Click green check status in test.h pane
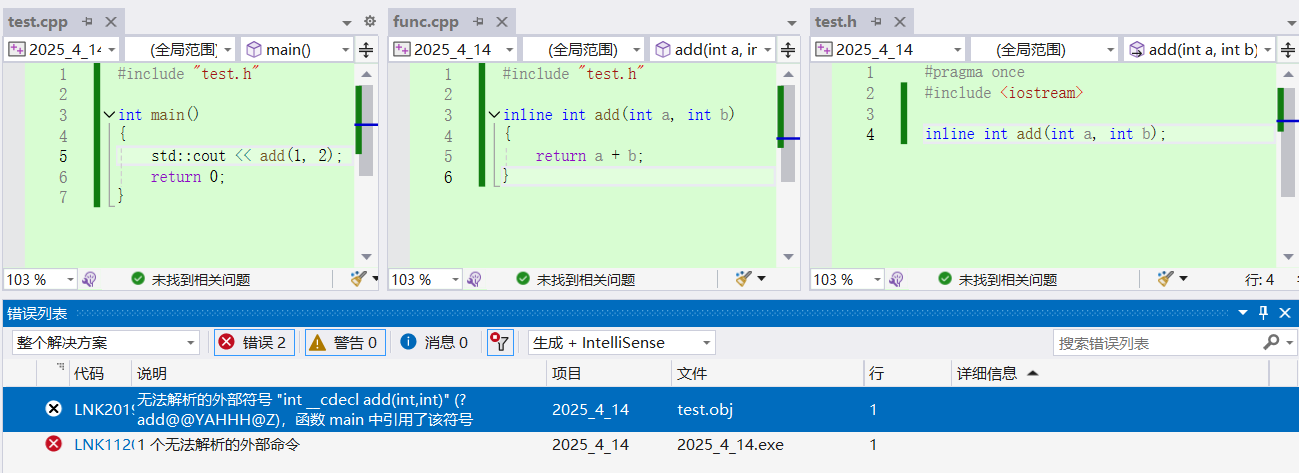 945,280
